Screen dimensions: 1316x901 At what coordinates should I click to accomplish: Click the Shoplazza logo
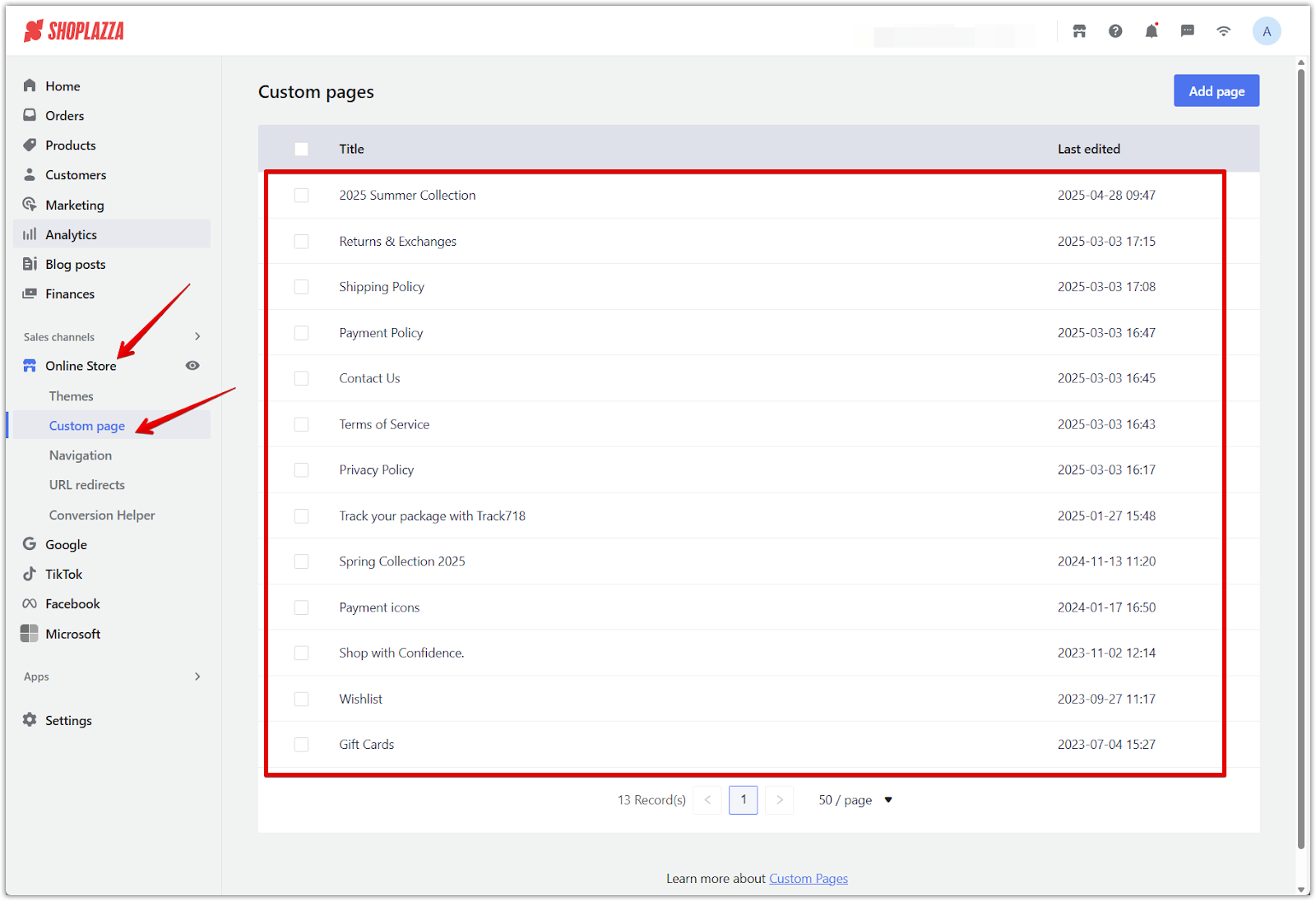click(x=74, y=31)
